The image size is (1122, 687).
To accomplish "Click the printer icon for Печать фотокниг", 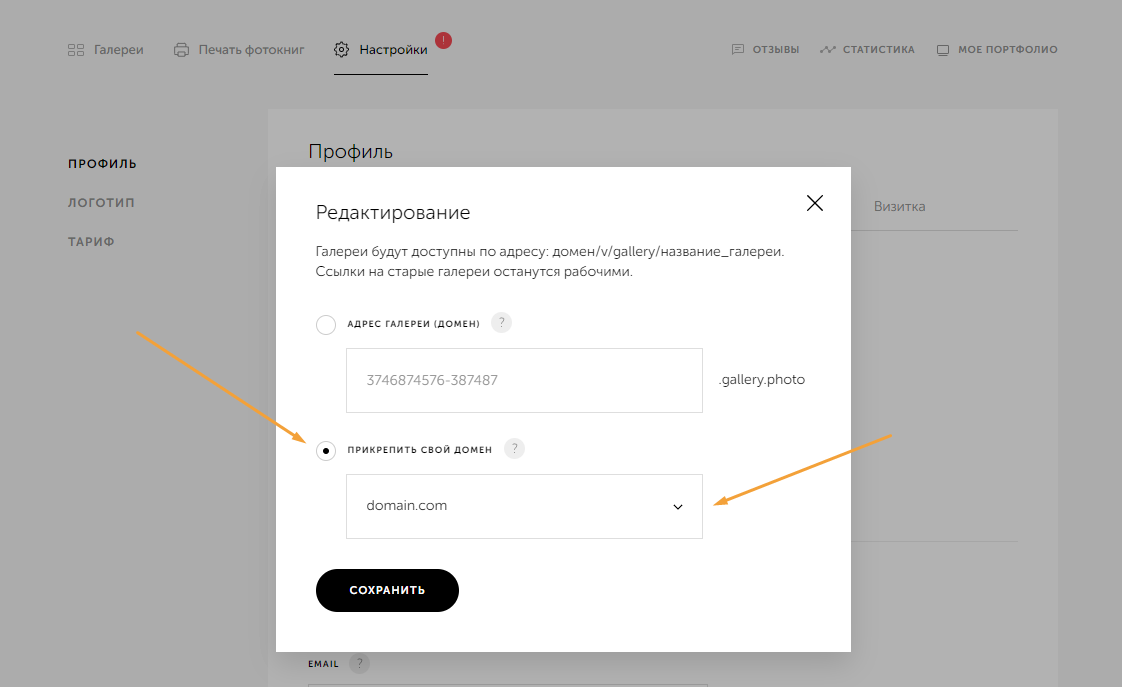I will point(182,50).
